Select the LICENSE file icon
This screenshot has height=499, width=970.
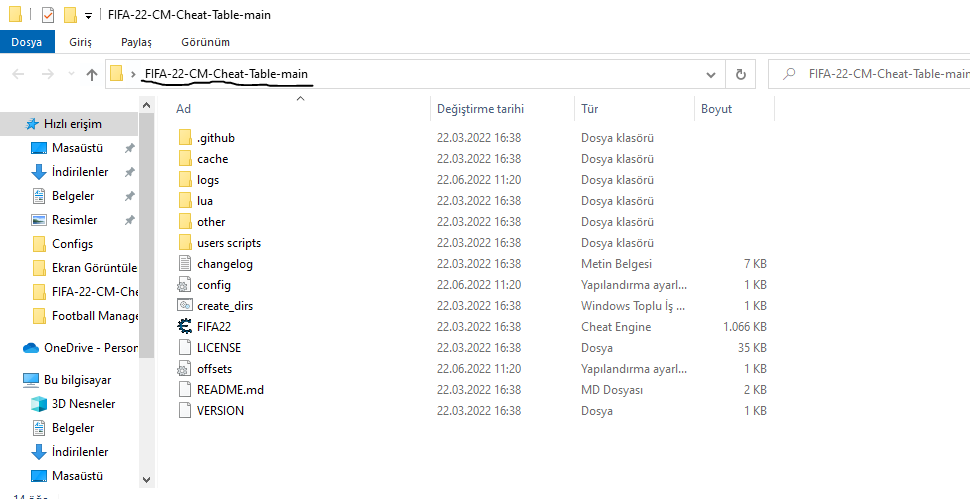coord(185,348)
